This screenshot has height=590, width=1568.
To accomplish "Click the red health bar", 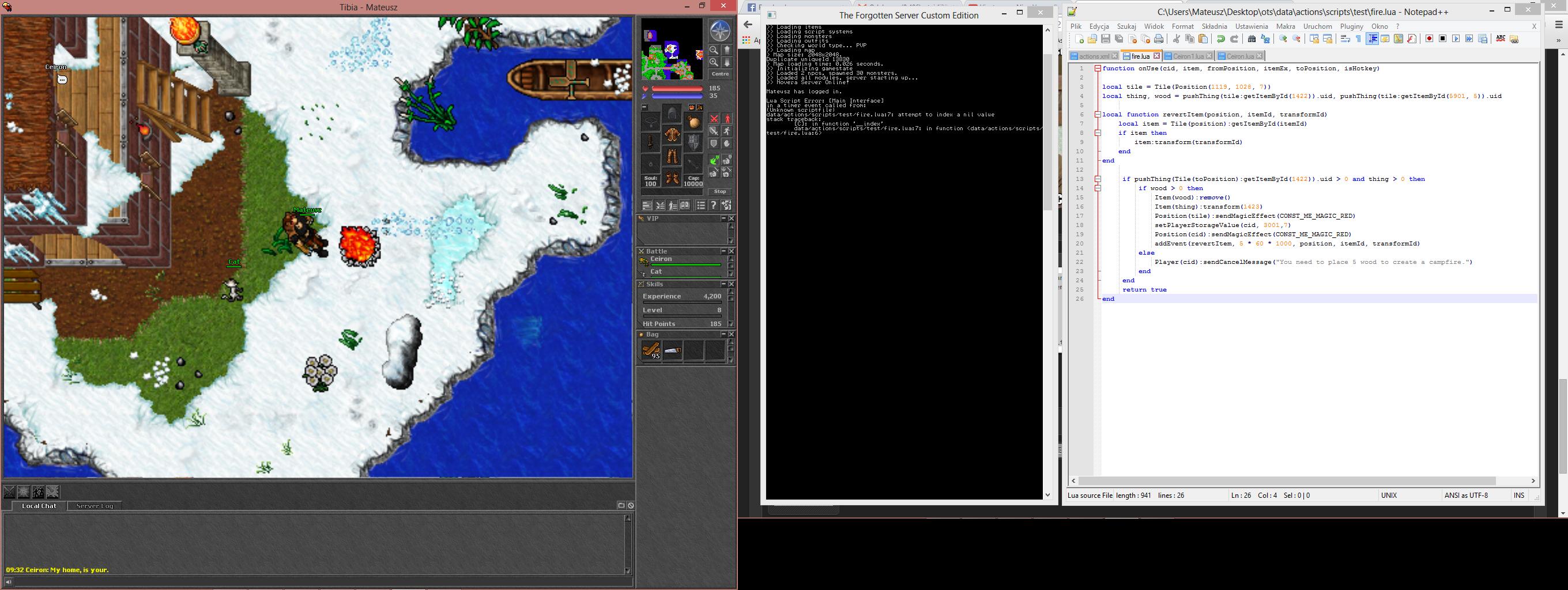I will tap(677, 89).
